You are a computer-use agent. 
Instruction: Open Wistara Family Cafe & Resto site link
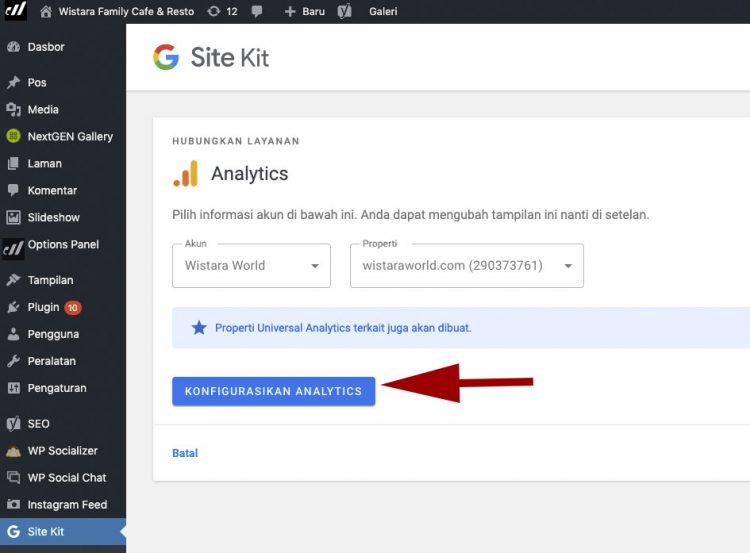[126, 11]
